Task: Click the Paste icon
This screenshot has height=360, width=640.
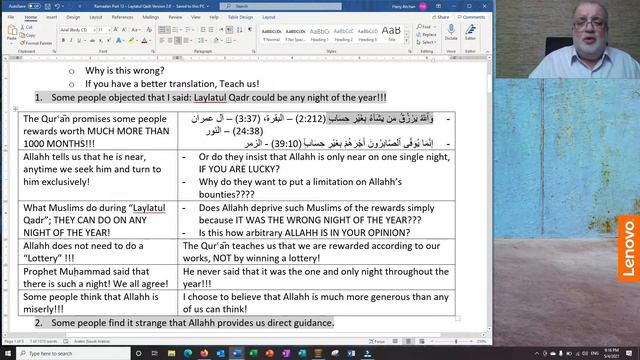Action: (12, 30)
